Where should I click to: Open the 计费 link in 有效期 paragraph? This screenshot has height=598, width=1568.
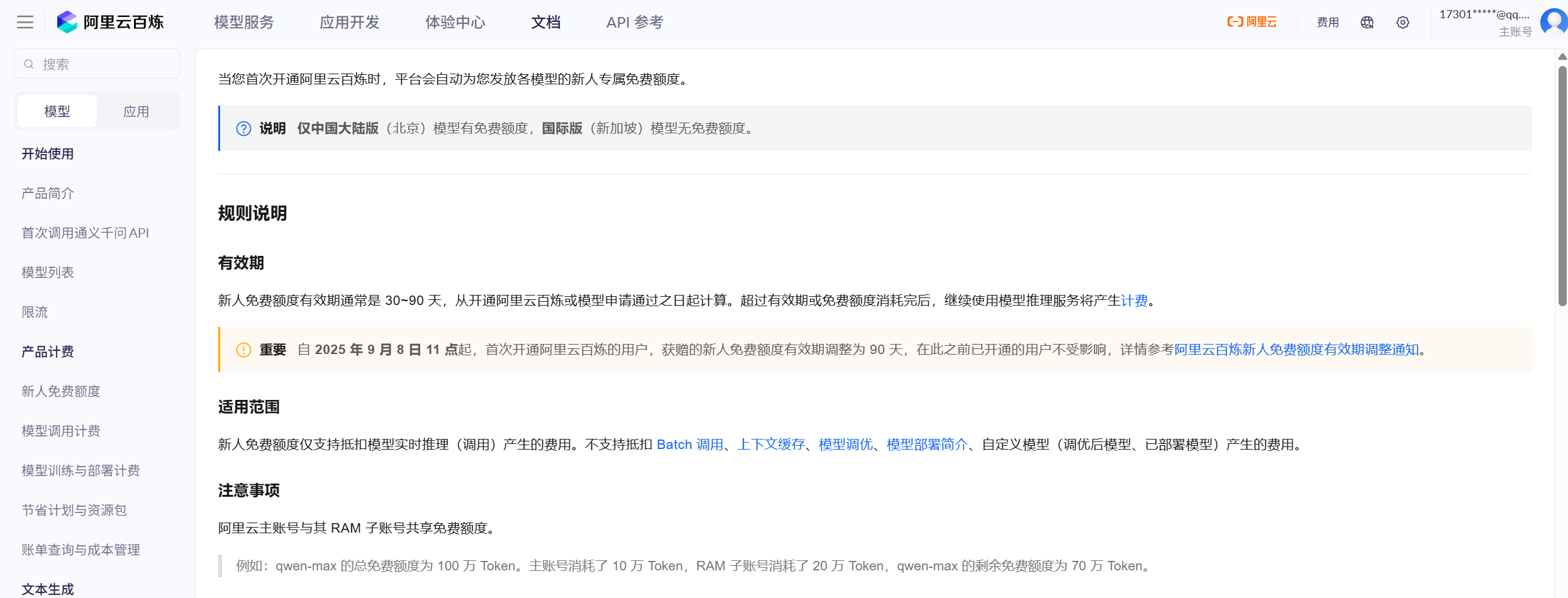point(1134,301)
